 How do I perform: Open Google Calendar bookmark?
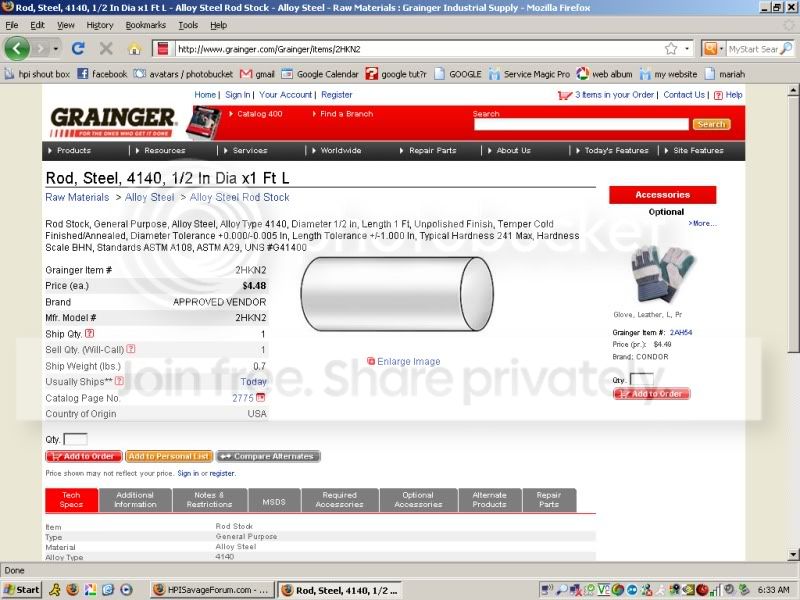point(320,74)
